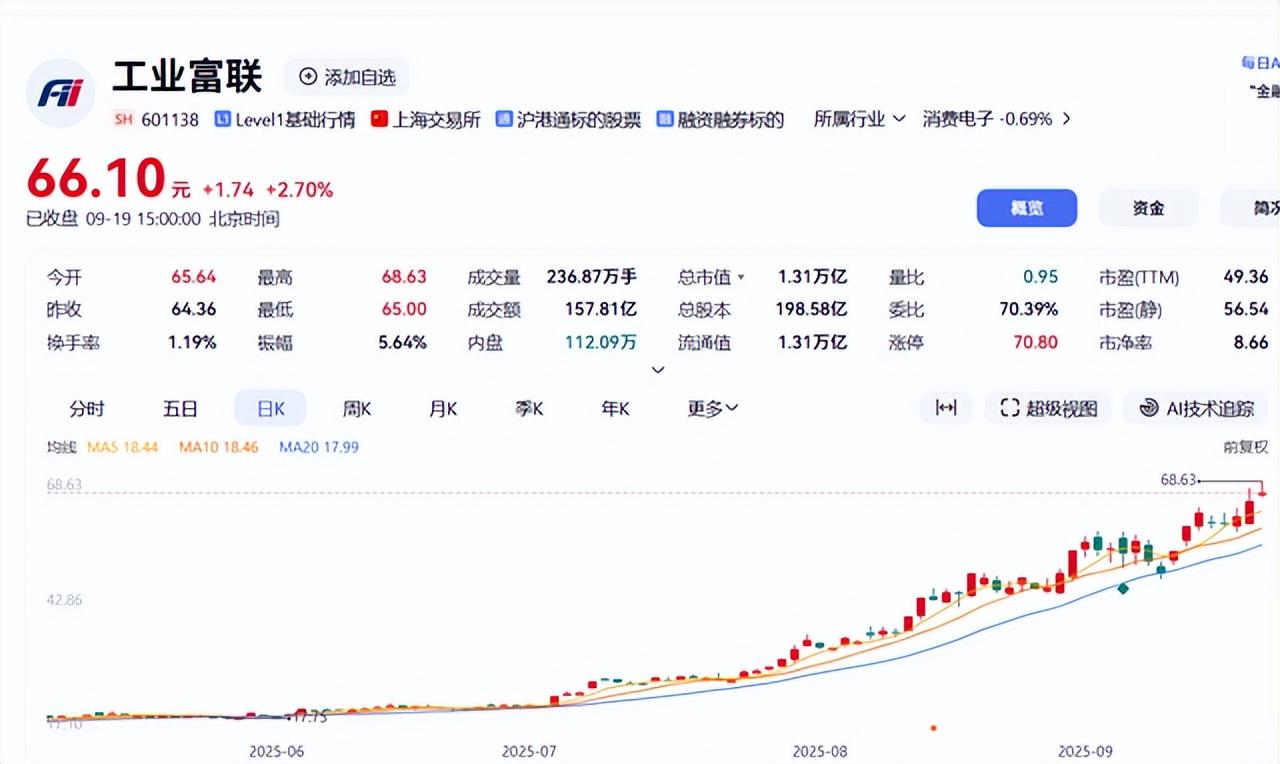Click the green diamond chart marker
This screenshot has height=764, width=1280.
click(x=1123, y=588)
